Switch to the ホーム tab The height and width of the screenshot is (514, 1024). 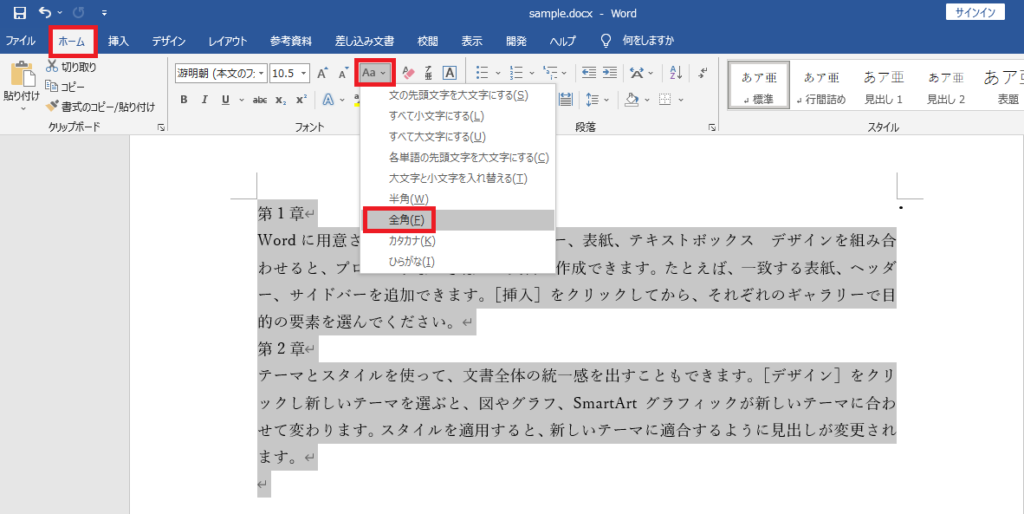click(x=72, y=41)
